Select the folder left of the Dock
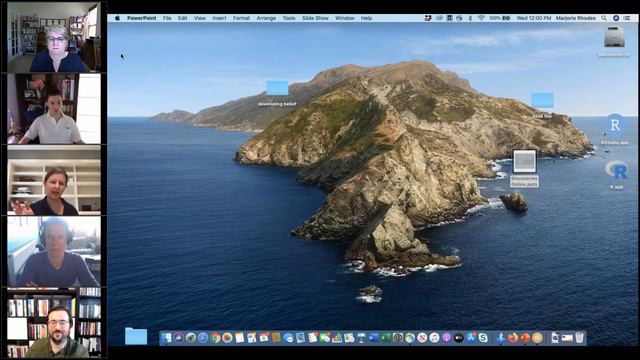 point(136,336)
